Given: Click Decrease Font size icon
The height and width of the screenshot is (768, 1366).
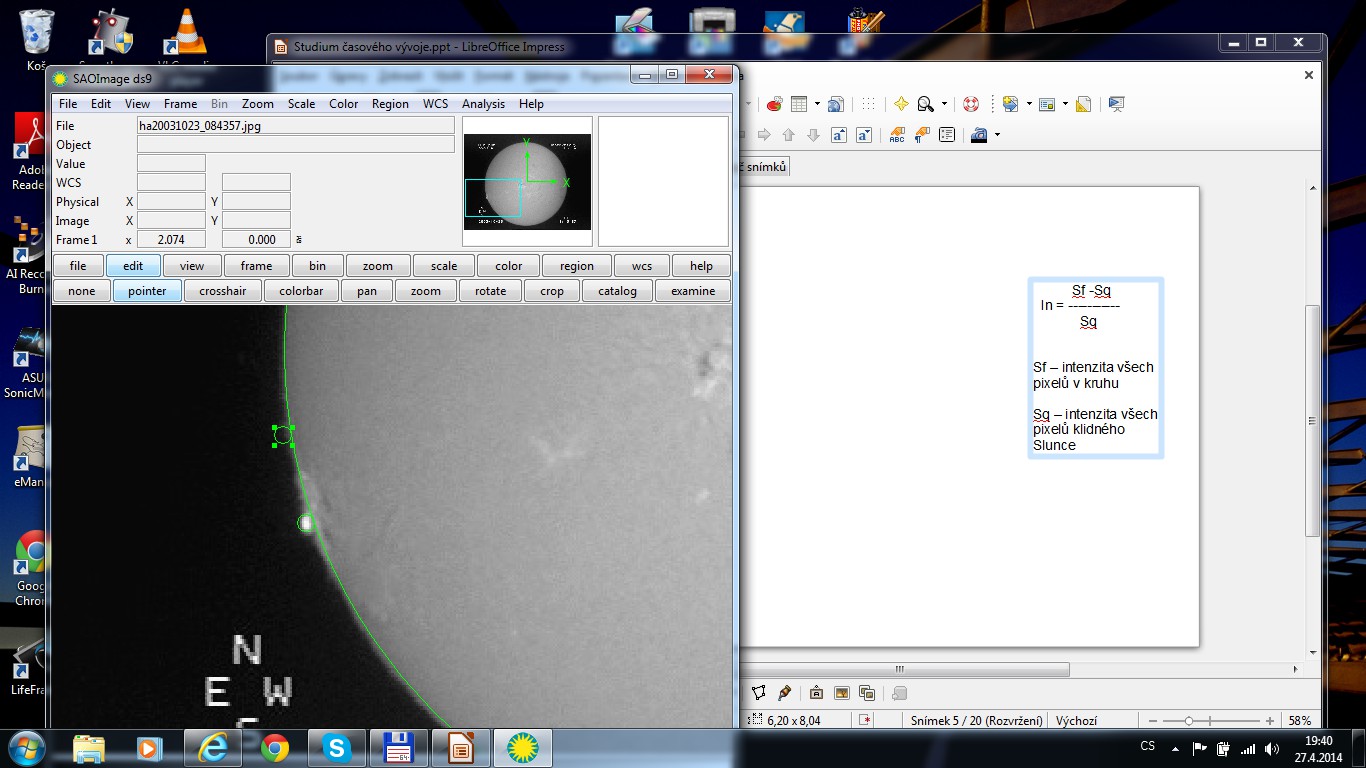Looking at the screenshot, I should 864,135.
